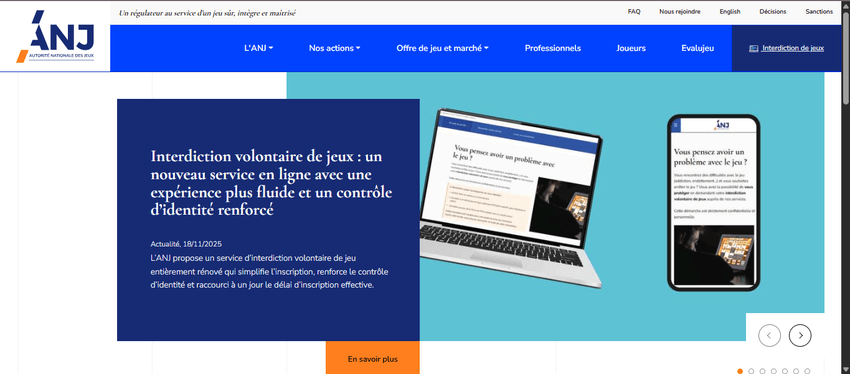The height and width of the screenshot is (374, 850).
Task: Click the paragraph starting 'L'ANJ propose un service'
Action: tap(269, 271)
